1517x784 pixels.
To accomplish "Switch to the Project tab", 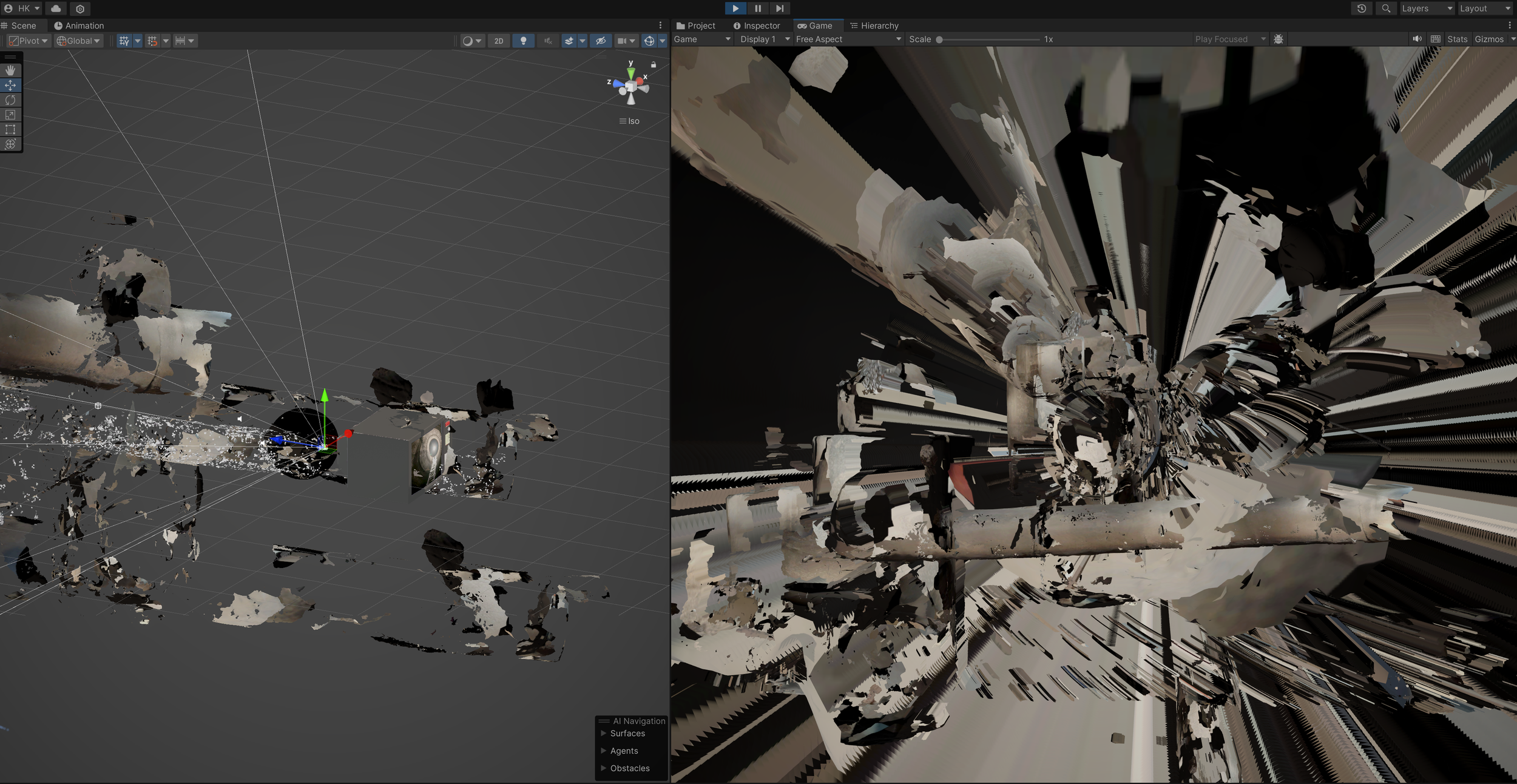I will [696, 25].
